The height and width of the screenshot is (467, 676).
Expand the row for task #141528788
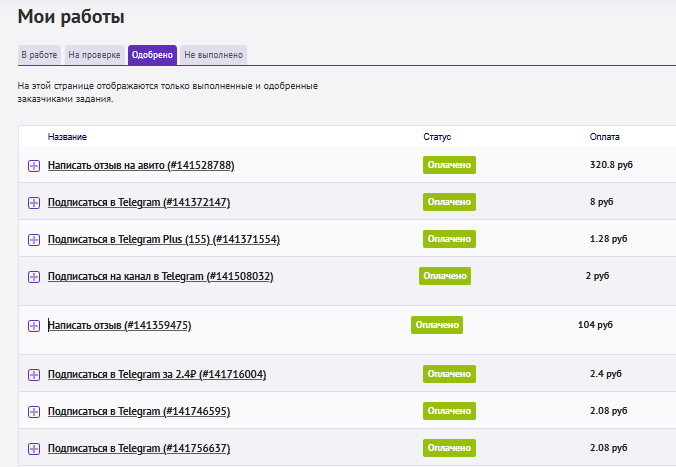(34, 166)
